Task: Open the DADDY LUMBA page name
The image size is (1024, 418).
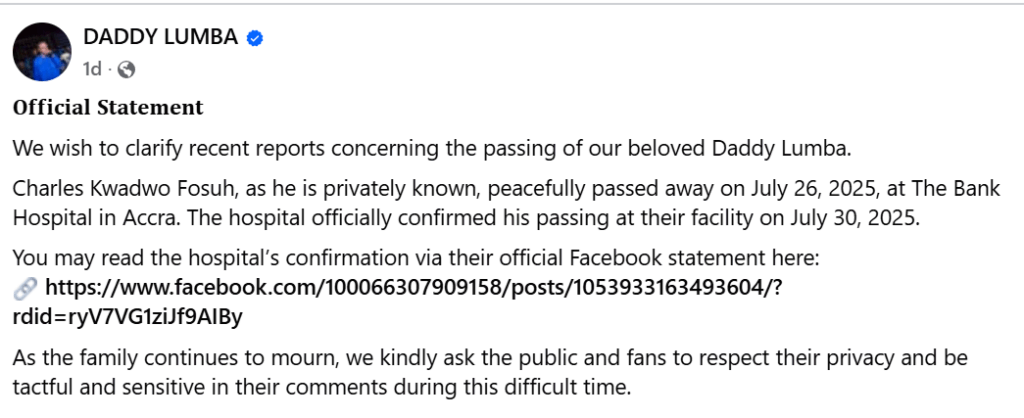Action: point(161,38)
